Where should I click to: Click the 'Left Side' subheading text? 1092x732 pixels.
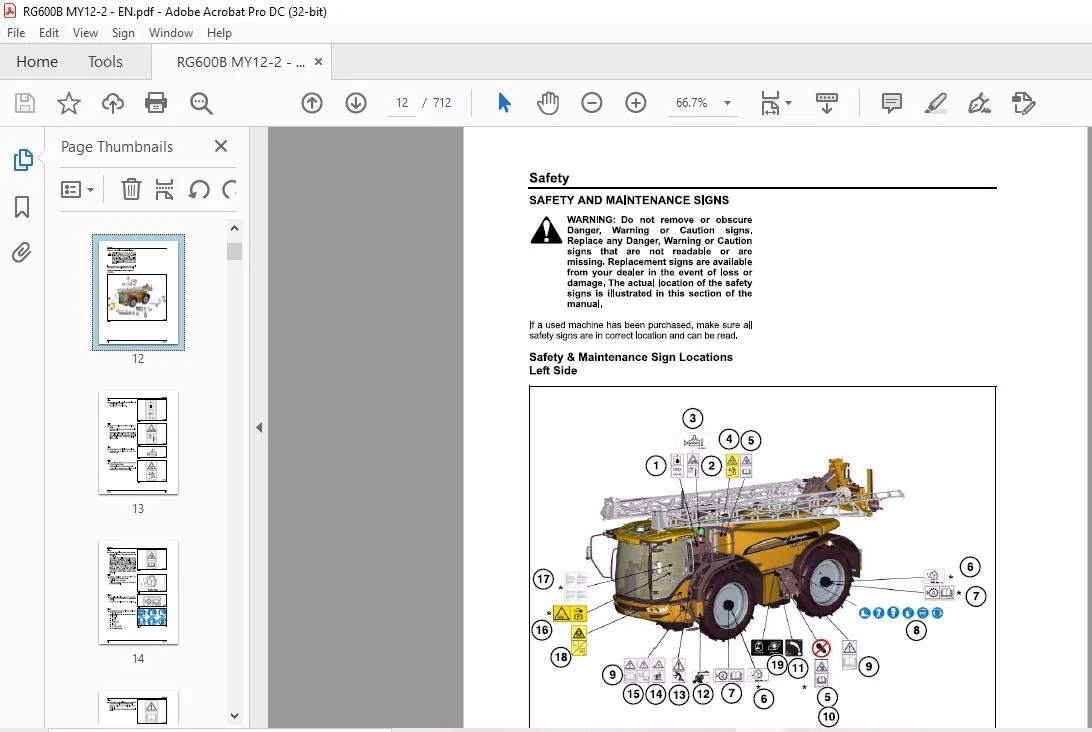tap(553, 371)
